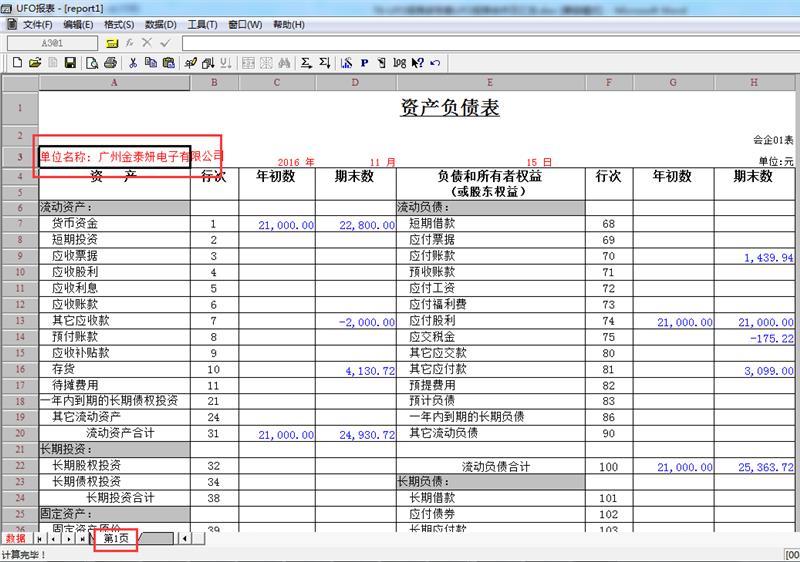Open the 窗口(W) menu
The height and width of the screenshot is (562, 800).
click(245, 24)
